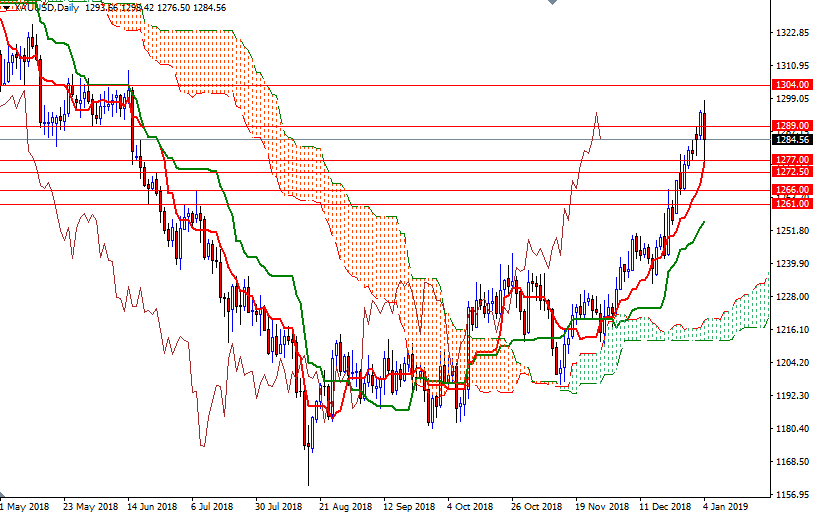Image resolution: width=814 pixels, height=514 pixels.
Task: Click the 1304.00 red price level tag
Action: (791, 86)
